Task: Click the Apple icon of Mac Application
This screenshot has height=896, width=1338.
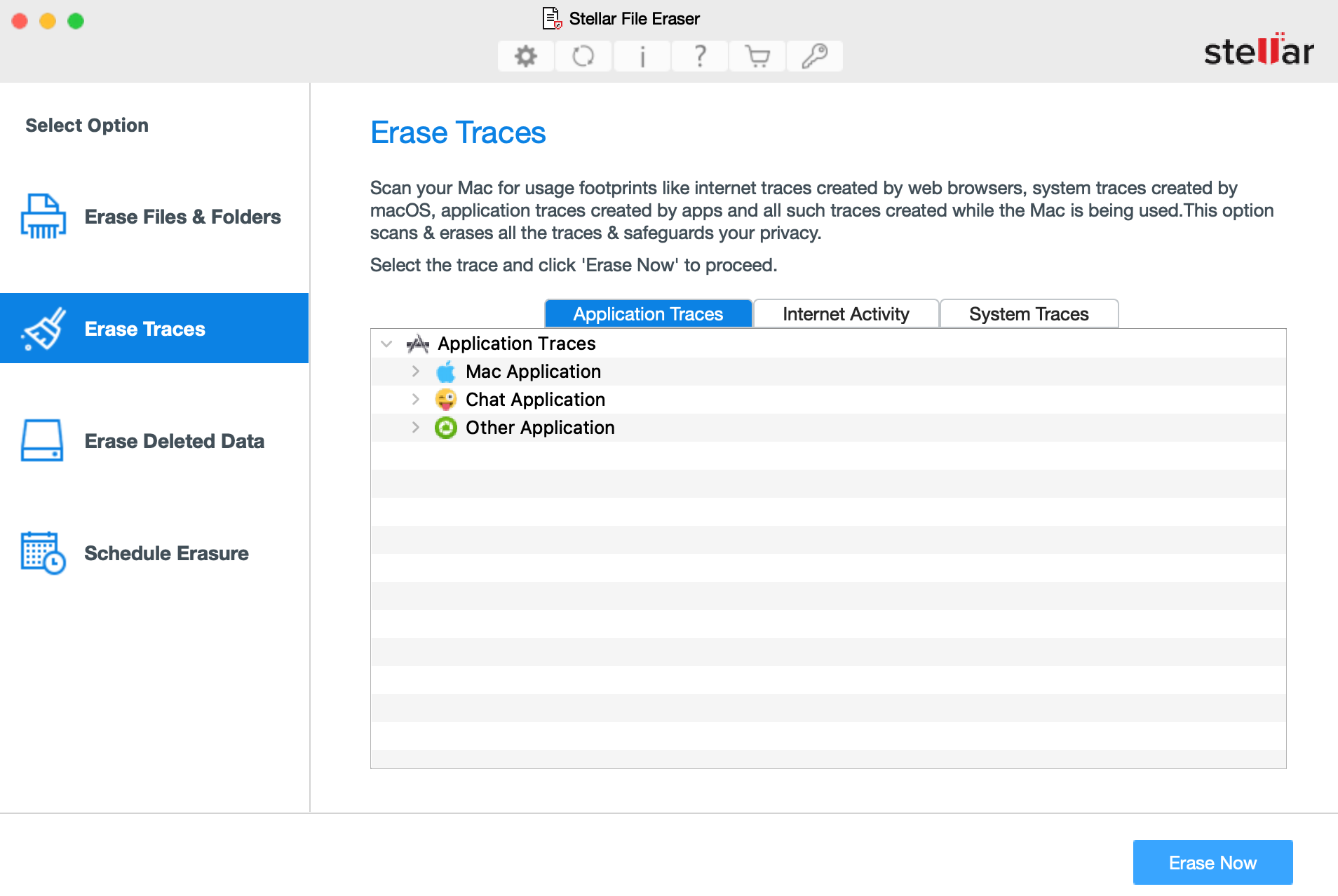Action: tap(446, 372)
